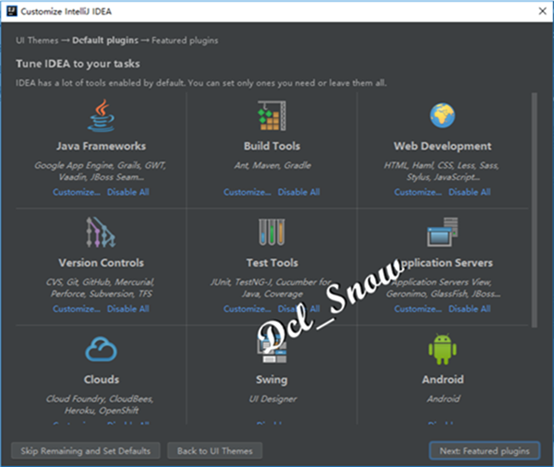
Task: Click the Version Controls branches icon
Action: (101, 232)
